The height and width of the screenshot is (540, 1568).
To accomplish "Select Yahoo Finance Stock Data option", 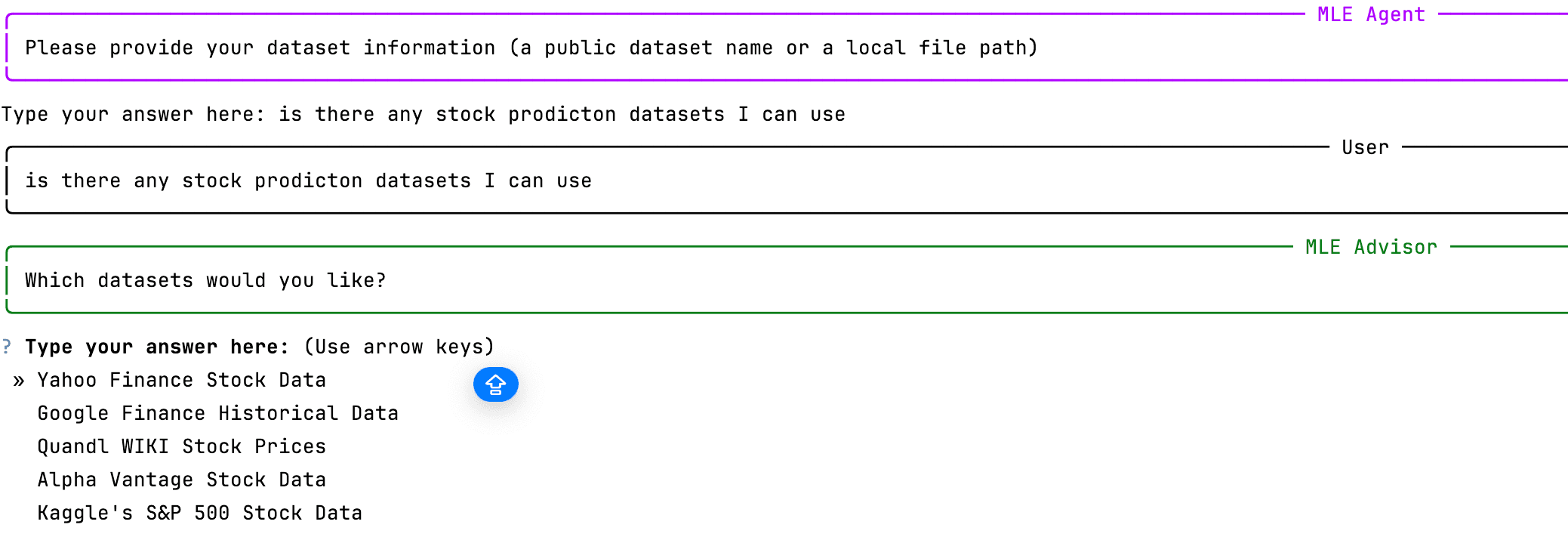I will click(x=181, y=380).
